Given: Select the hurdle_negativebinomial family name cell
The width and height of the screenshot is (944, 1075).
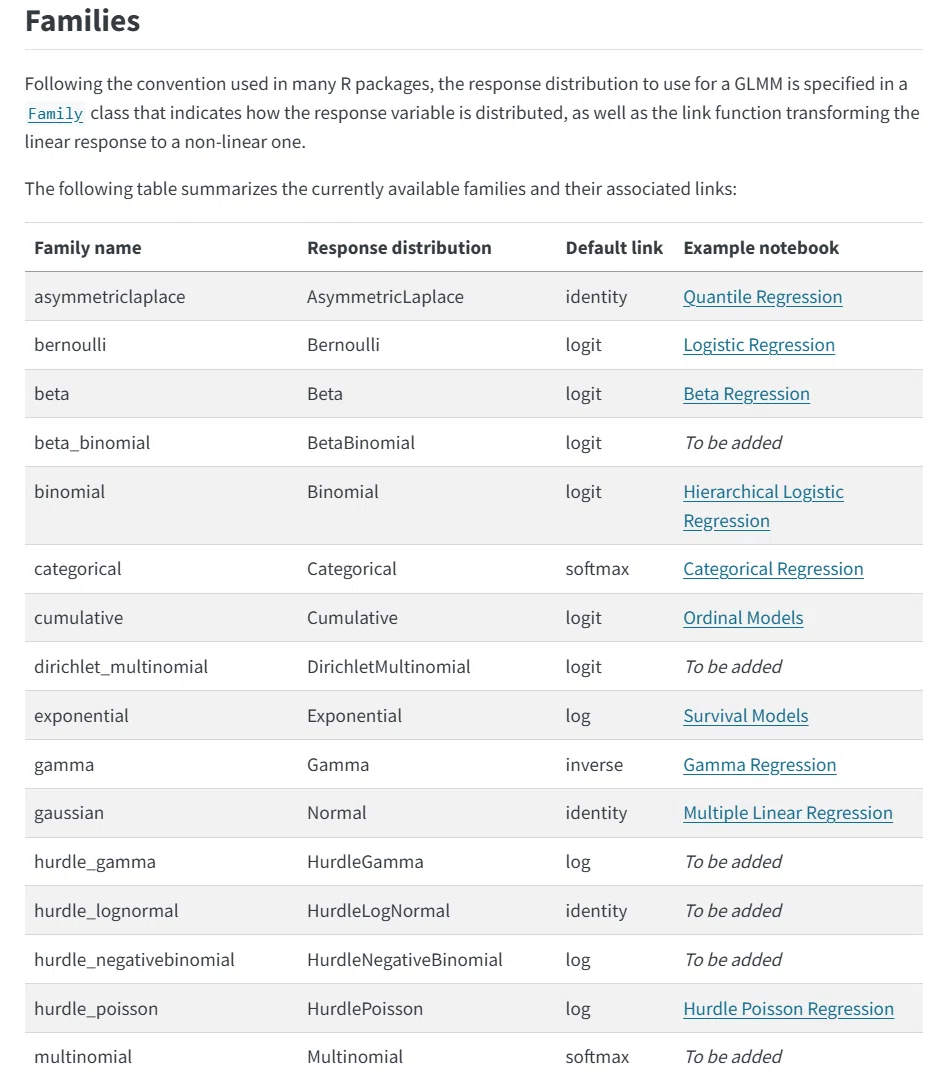Looking at the screenshot, I should (134, 960).
